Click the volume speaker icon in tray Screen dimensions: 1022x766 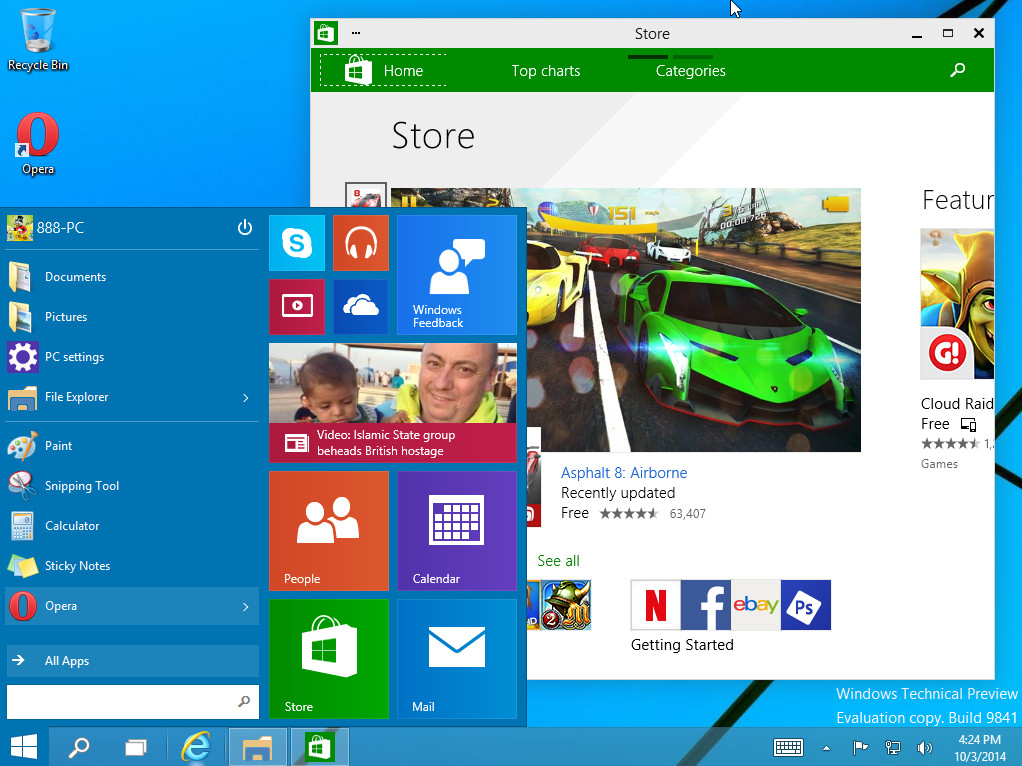(x=924, y=748)
